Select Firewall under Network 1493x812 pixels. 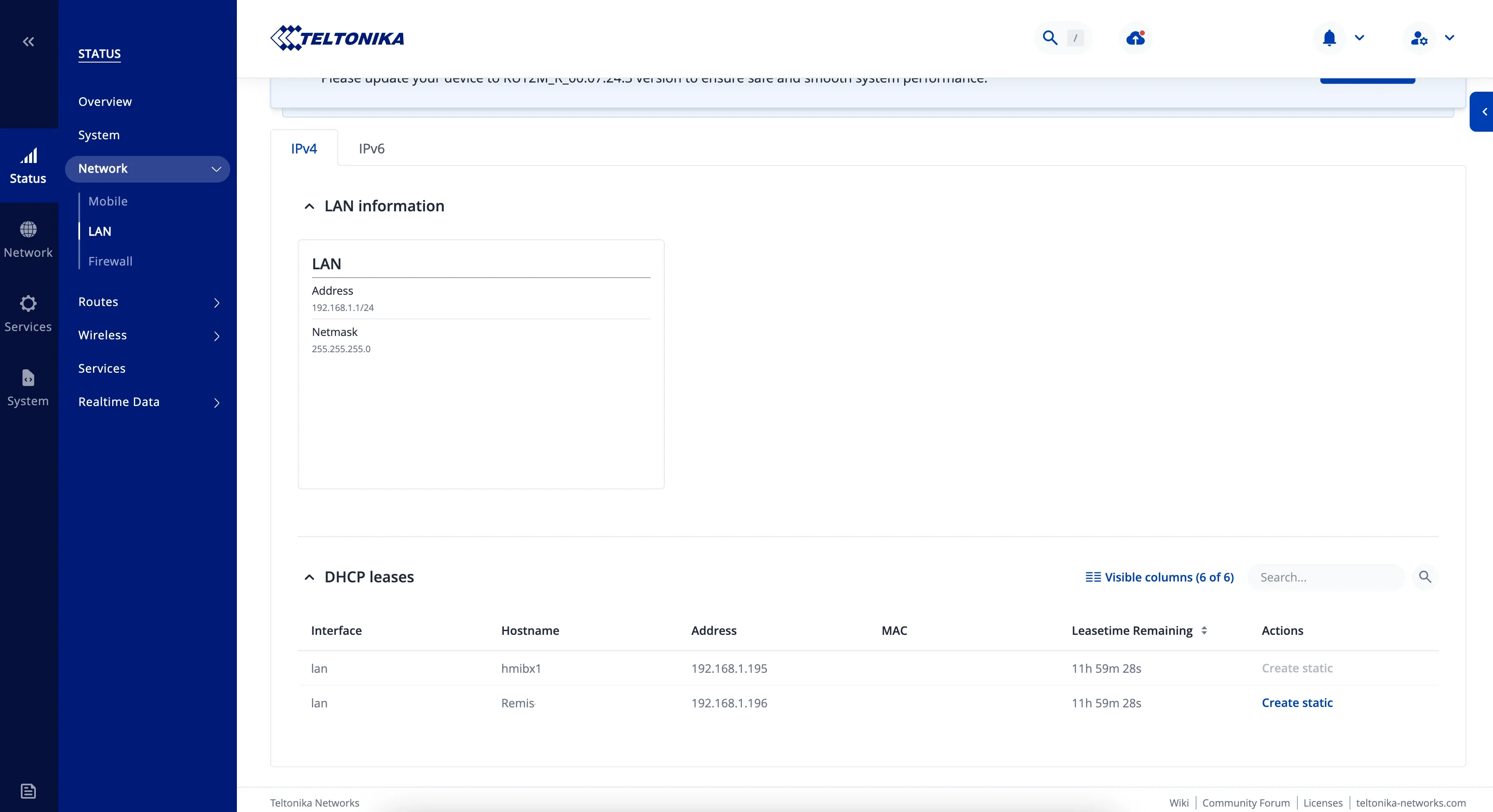click(x=110, y=261)
